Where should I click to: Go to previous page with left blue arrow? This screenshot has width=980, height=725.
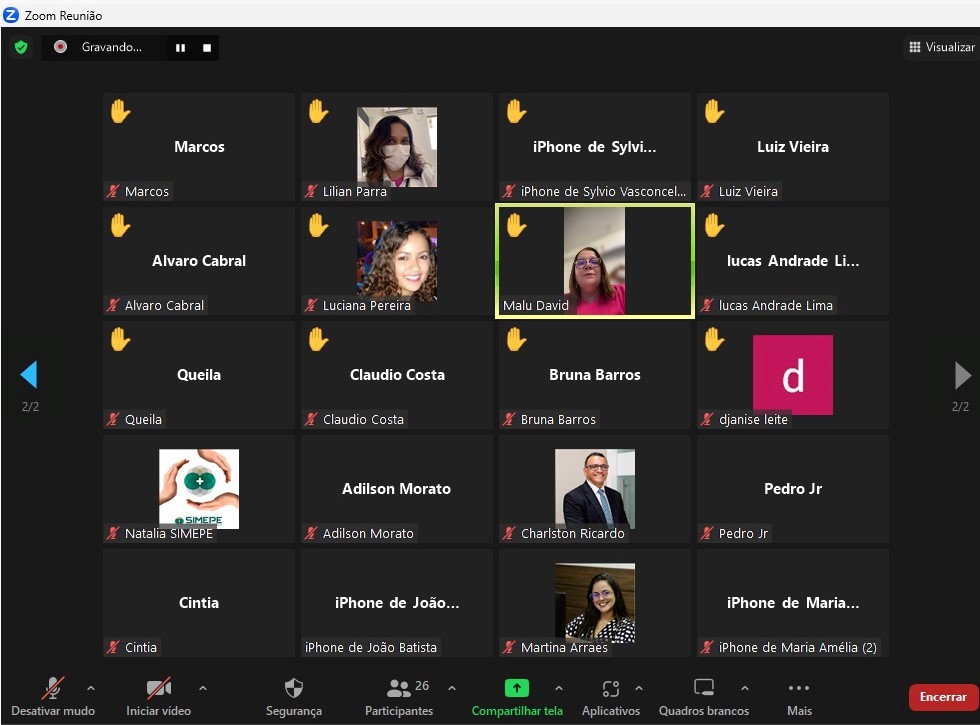(29, 375)
